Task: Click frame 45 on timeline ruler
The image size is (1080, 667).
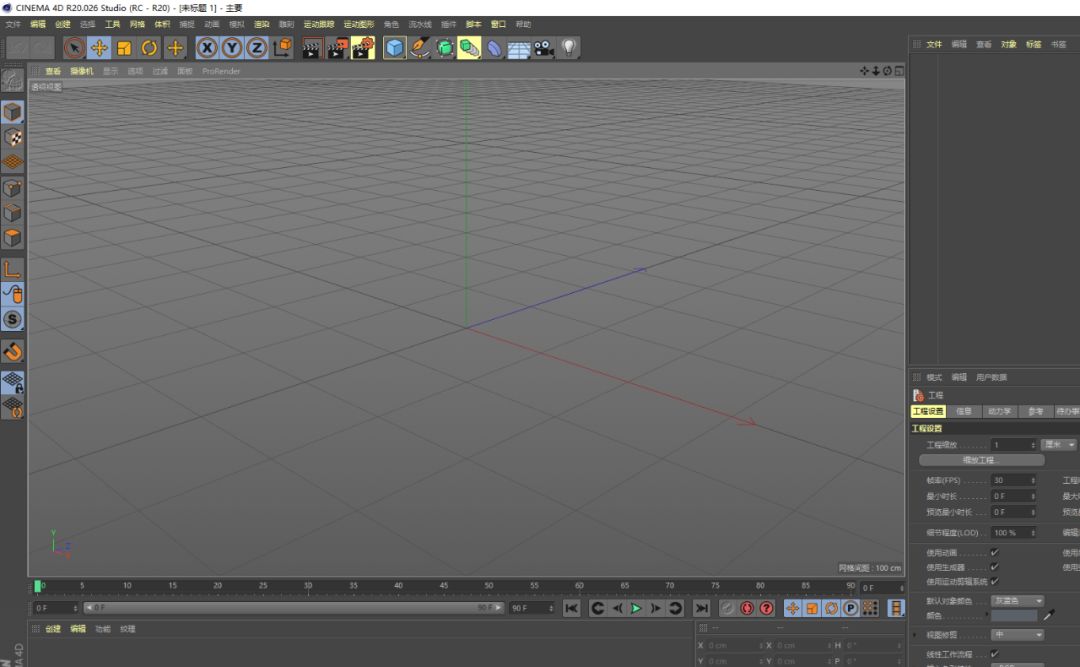Action: coord(444,586)
